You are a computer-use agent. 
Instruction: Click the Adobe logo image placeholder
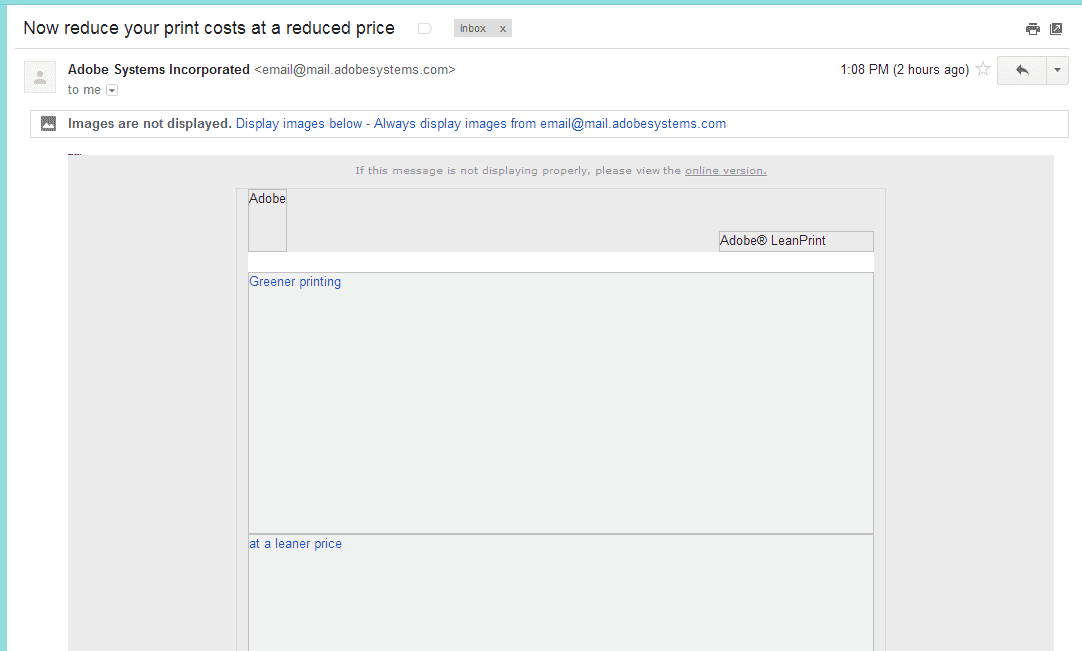267,220
